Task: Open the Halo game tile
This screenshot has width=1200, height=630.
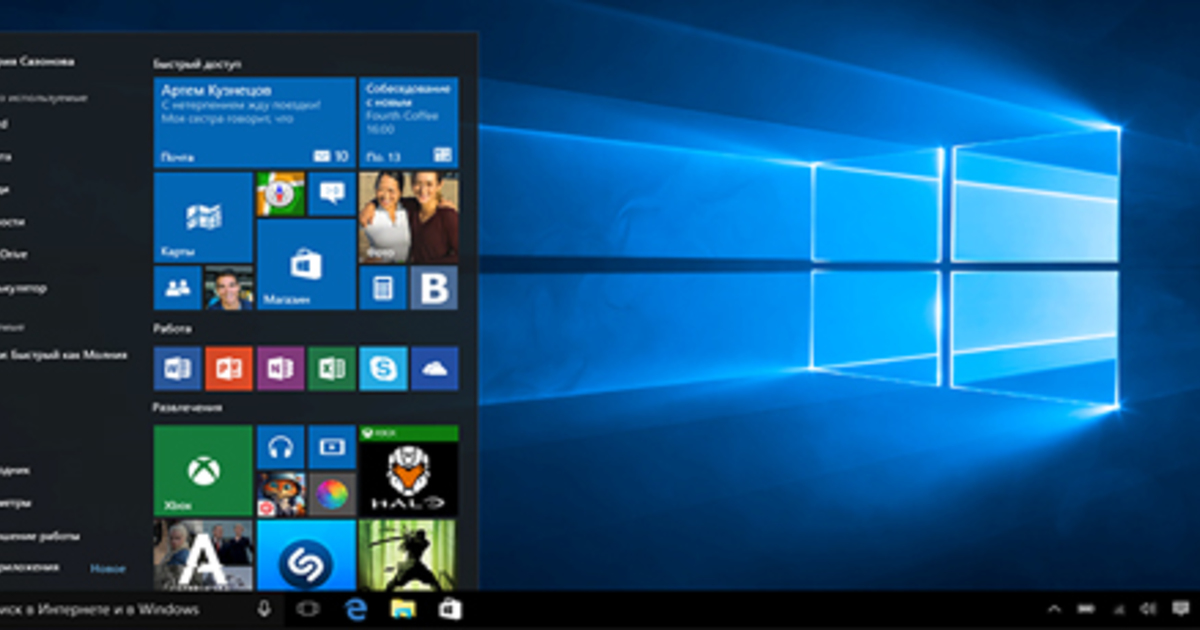Action: pyautogui.click(x=408, y=470)
